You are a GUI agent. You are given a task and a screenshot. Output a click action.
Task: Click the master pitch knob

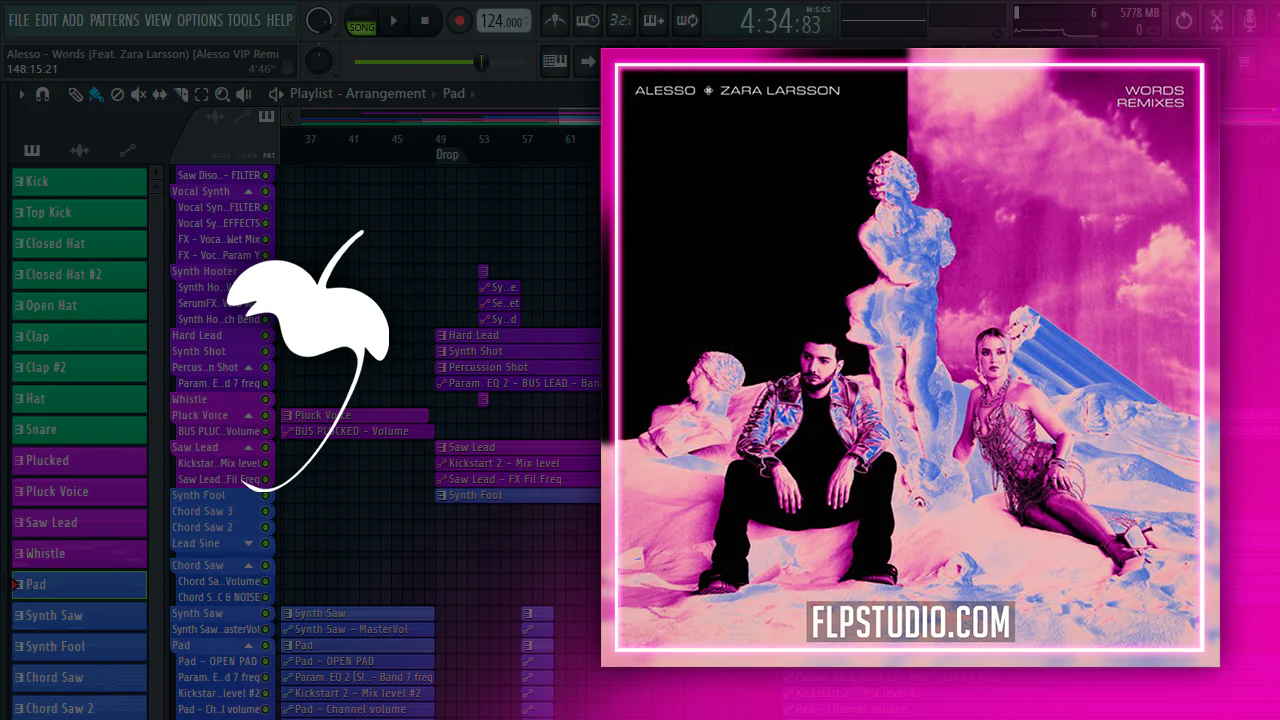(318, 62)
